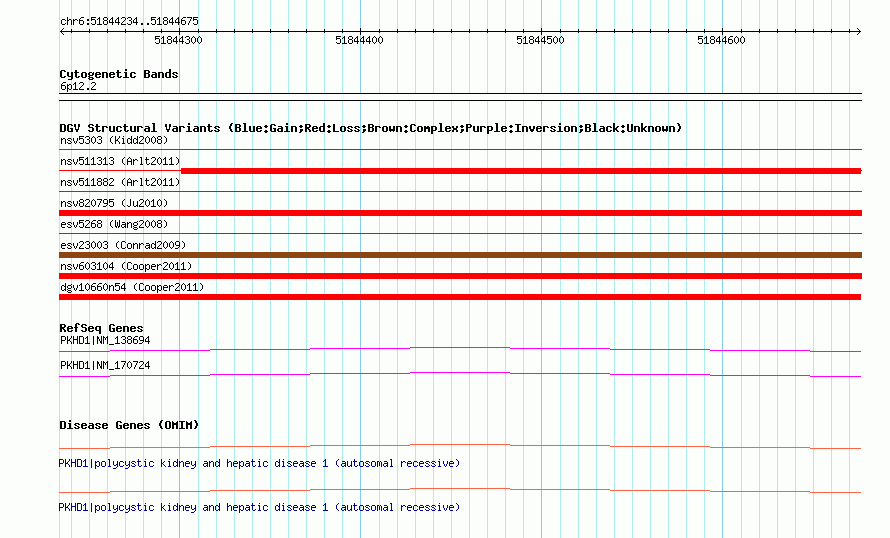Click the thin red line of esv5268

[460, 233]
